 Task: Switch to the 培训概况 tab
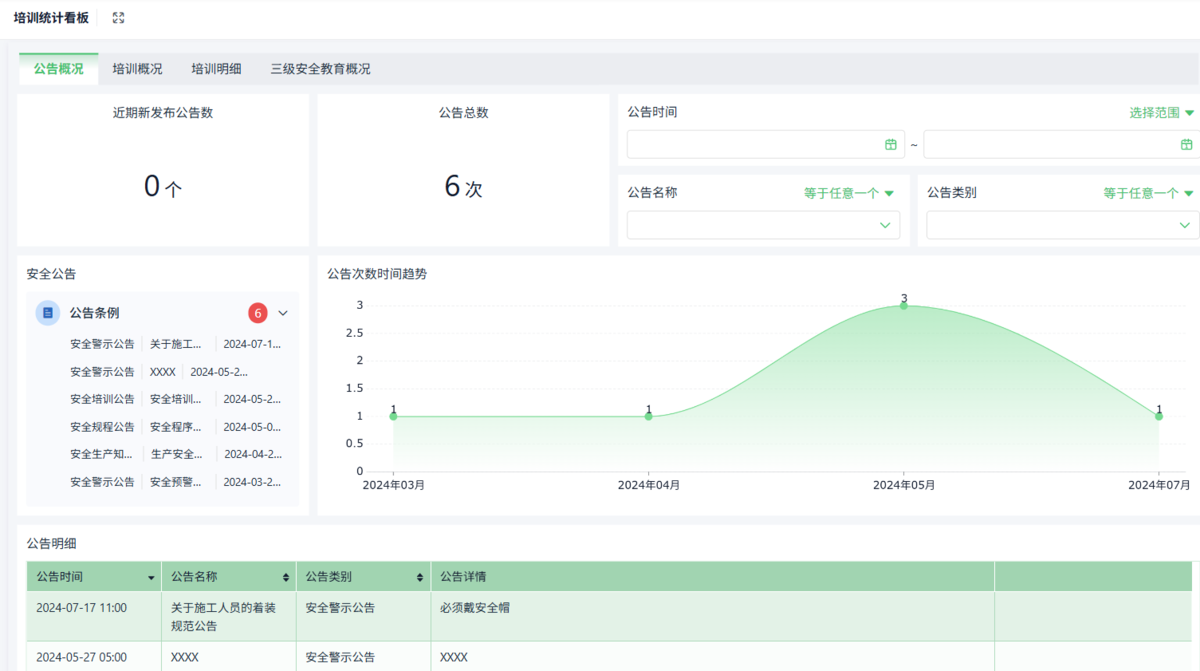click(x=137, y=69)
